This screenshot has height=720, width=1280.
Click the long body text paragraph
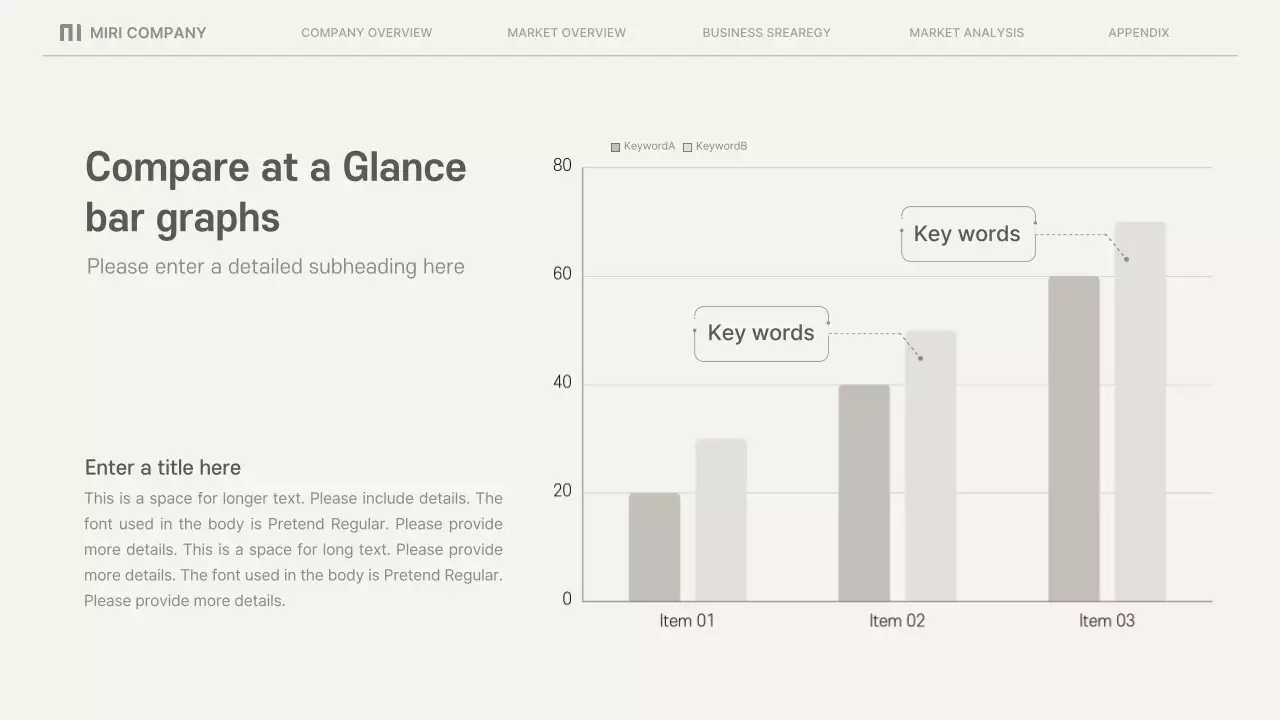pos(293,549)
